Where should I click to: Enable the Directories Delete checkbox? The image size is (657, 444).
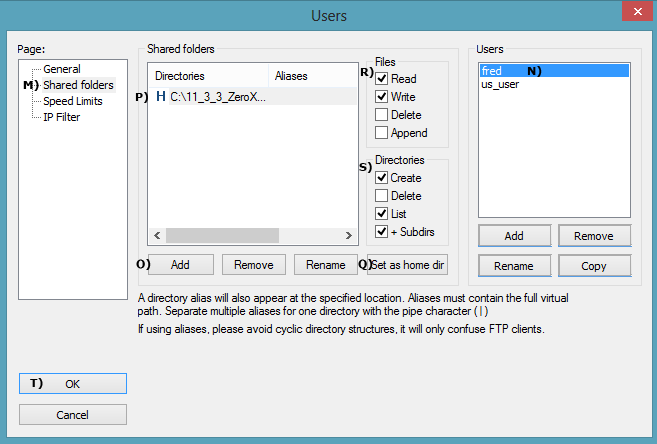pyautogui.click(x=381, y=196)
